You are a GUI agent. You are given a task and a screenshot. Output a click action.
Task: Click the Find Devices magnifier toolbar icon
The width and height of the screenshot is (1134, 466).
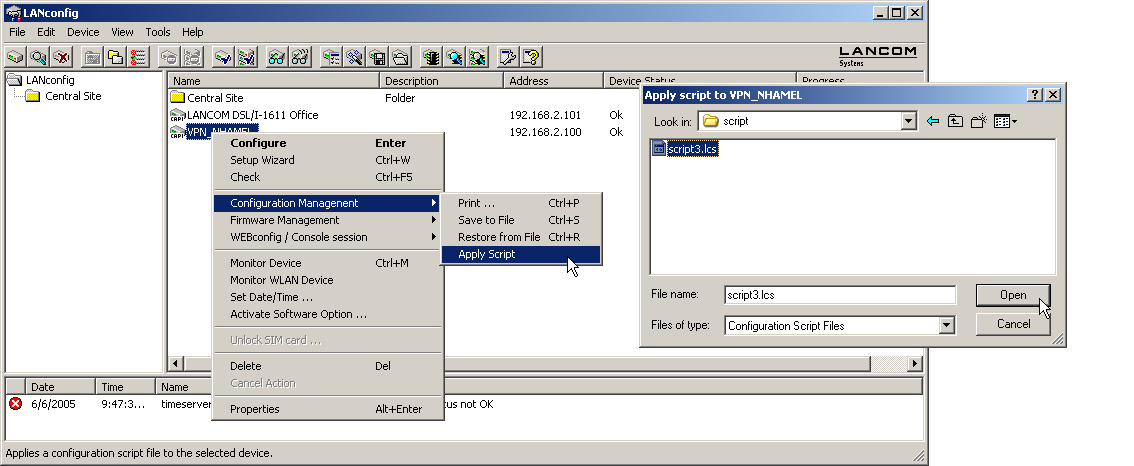click(x=39, y=57)
